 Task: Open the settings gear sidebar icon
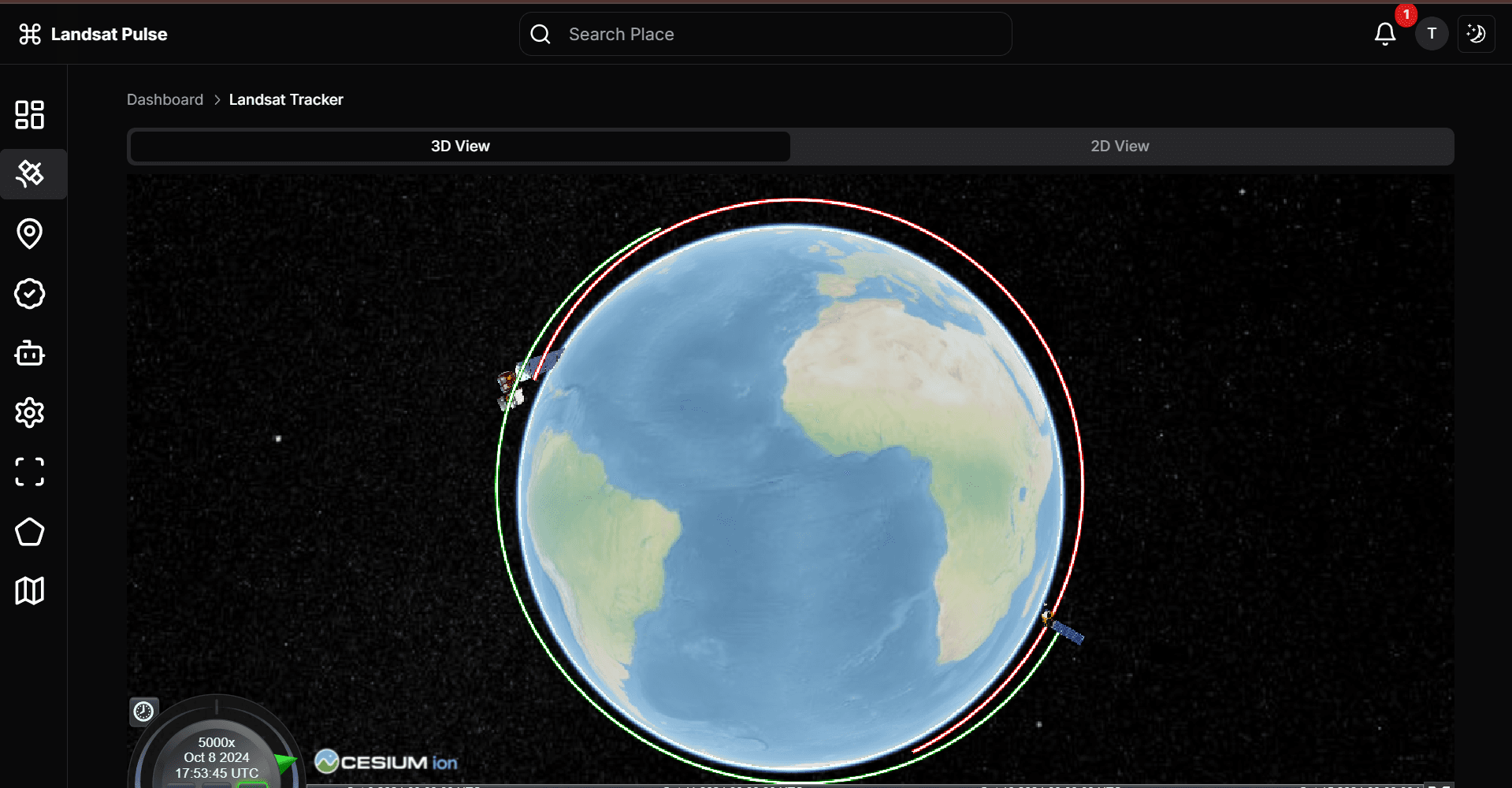[x=30, y=413]
